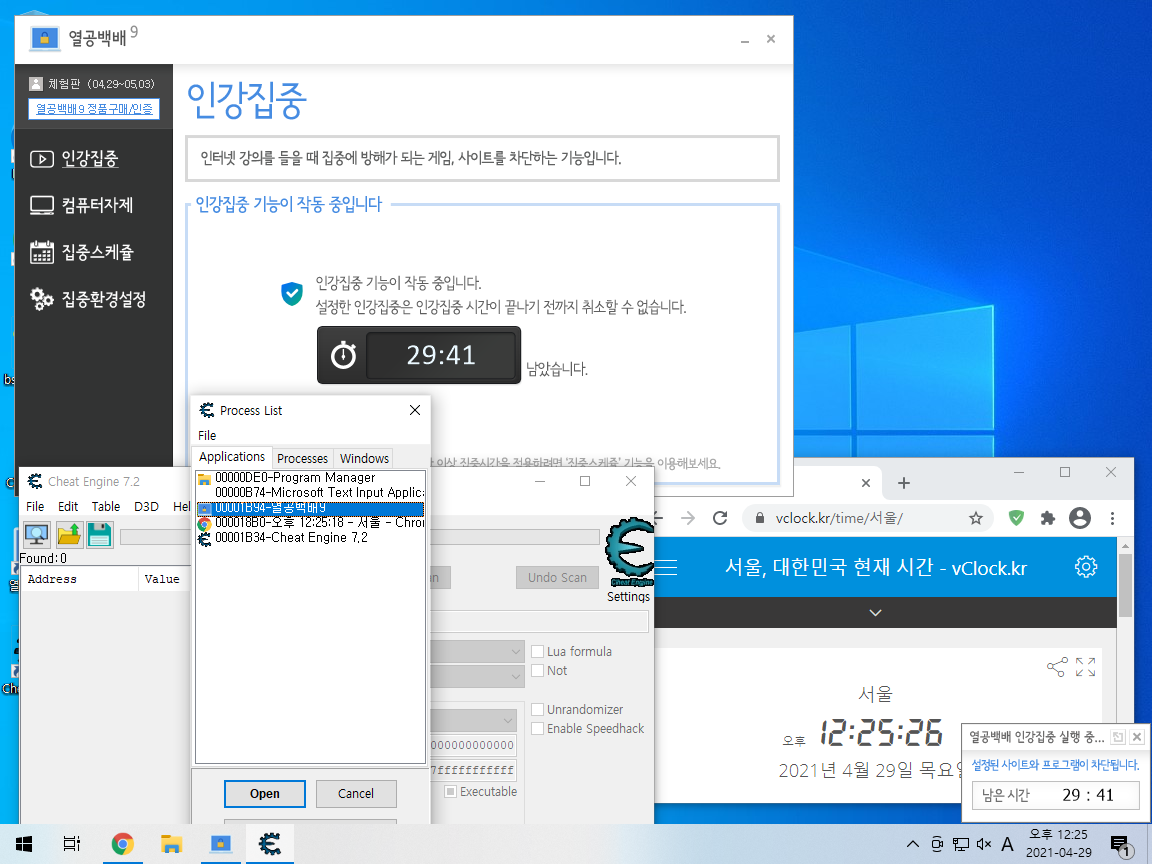The image size is (1152, 864).
Task: Open the Cheat Engine File menu
Action: pyautogui.click(x=35, y=506)
